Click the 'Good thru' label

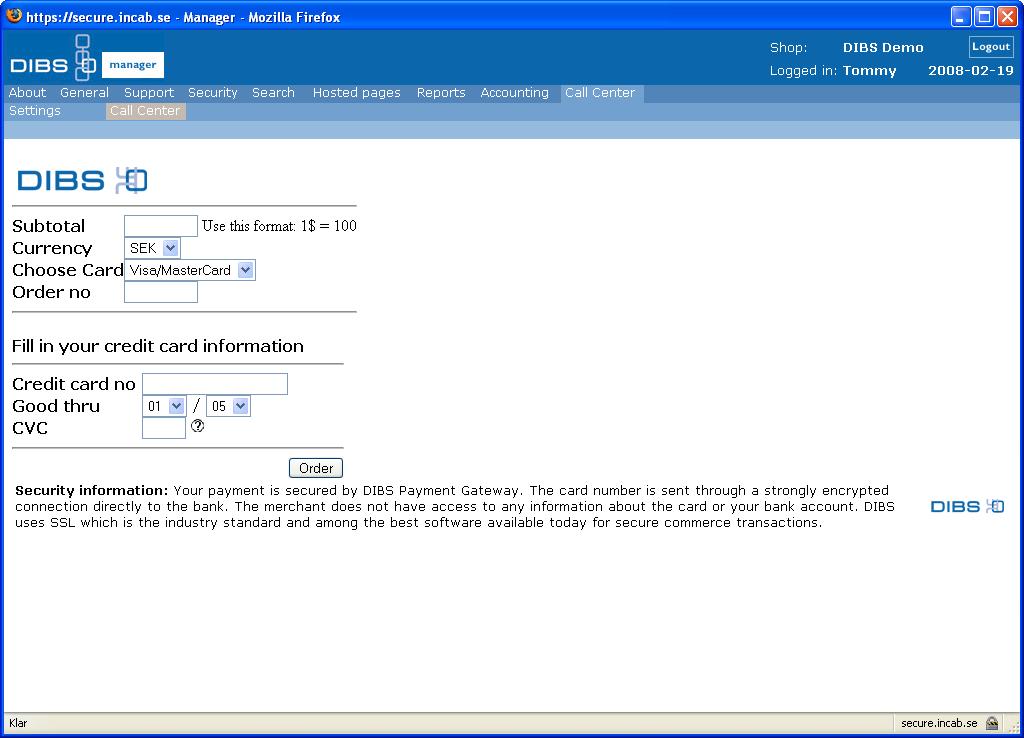(56, 406)
